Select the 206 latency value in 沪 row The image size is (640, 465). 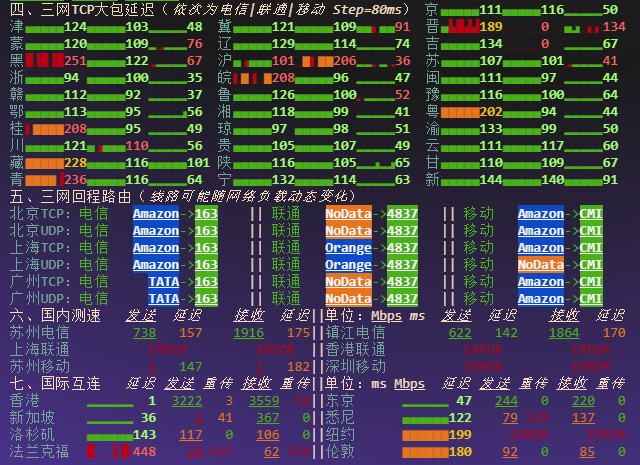(x=345, y=60)
